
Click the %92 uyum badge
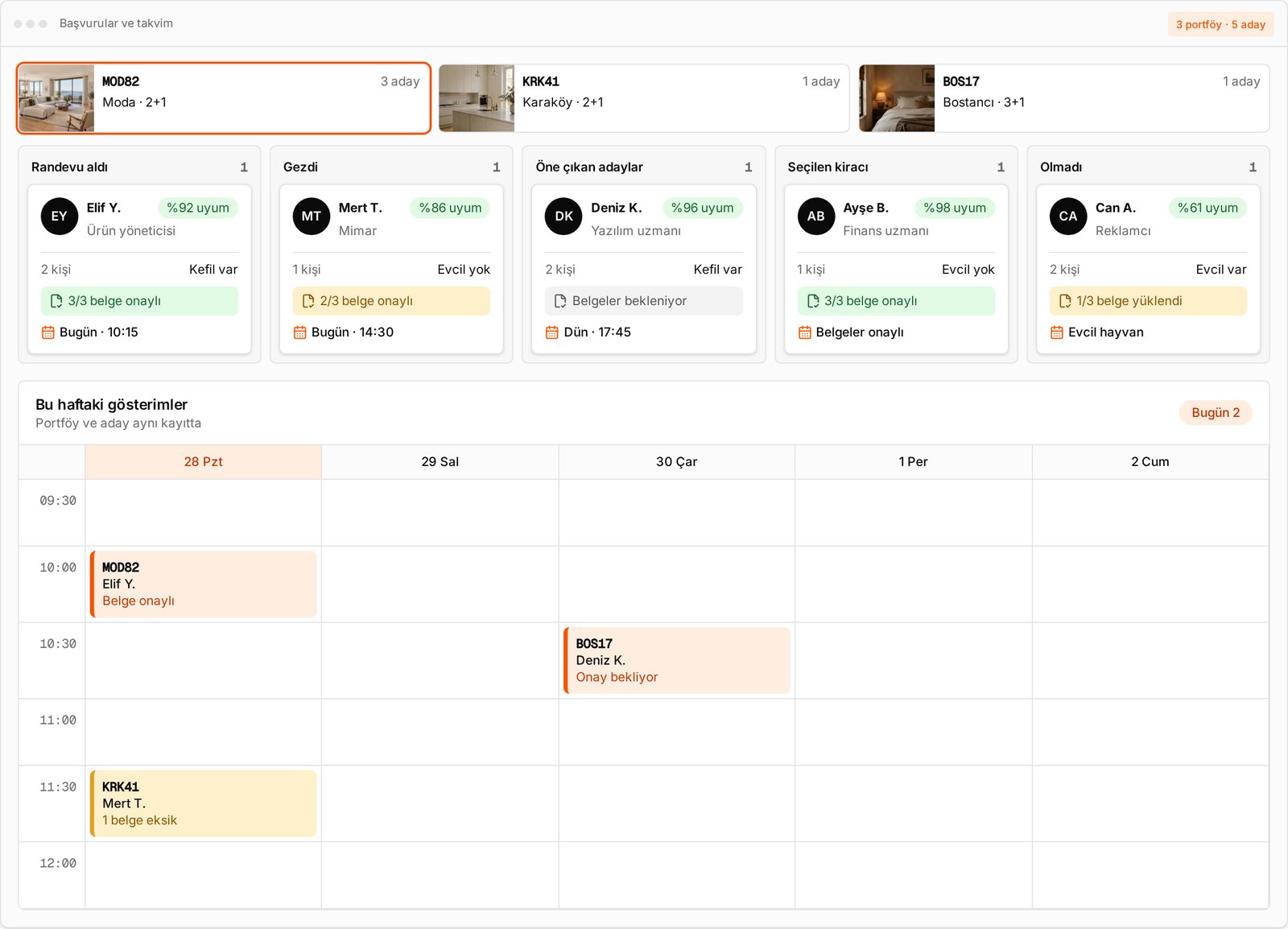click(198, 208)
